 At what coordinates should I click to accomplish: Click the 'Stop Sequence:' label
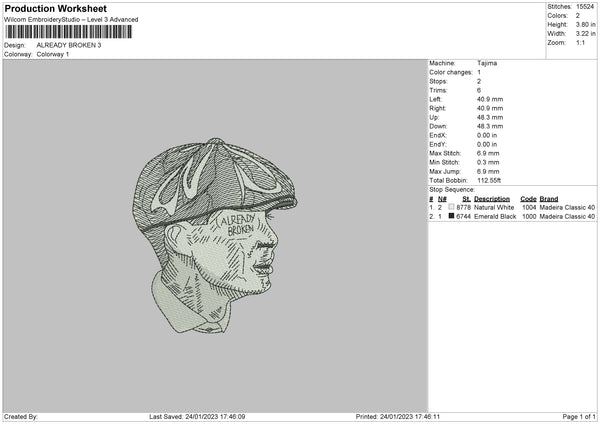pyautogui.click(x=452, y=189)
